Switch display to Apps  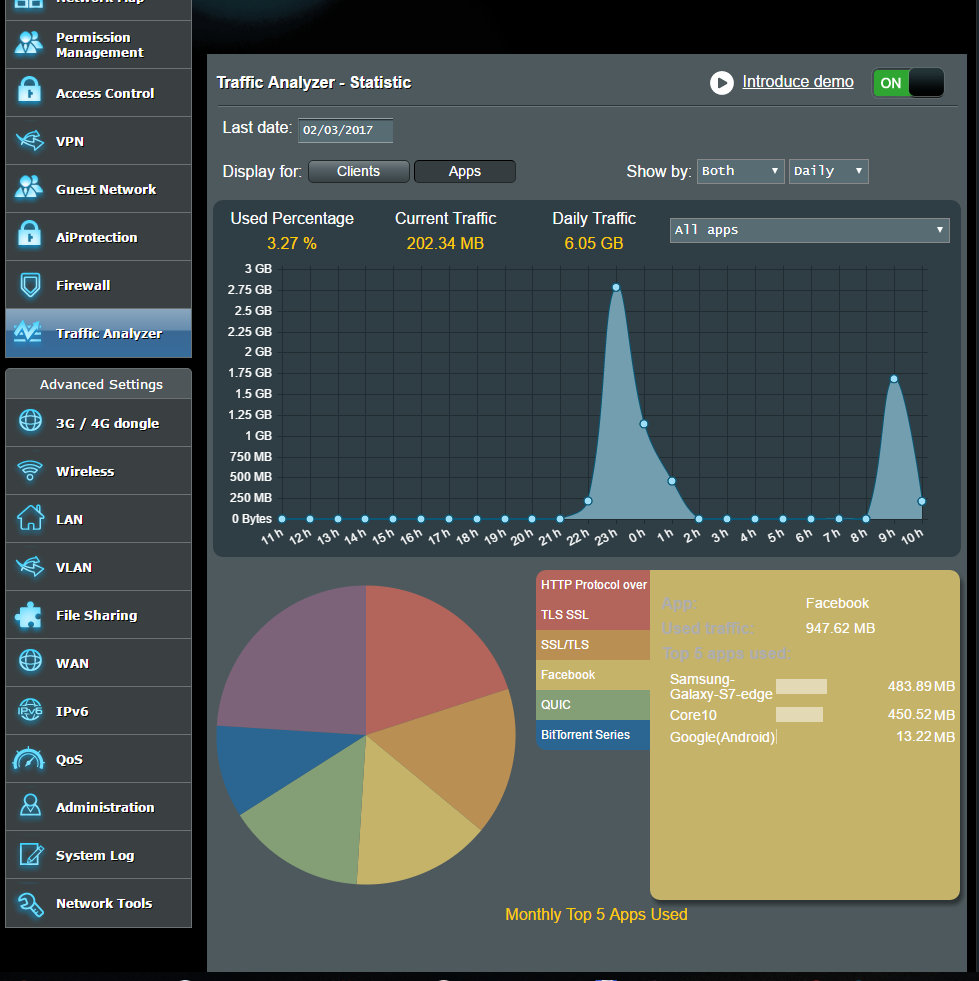click(465, 171)
